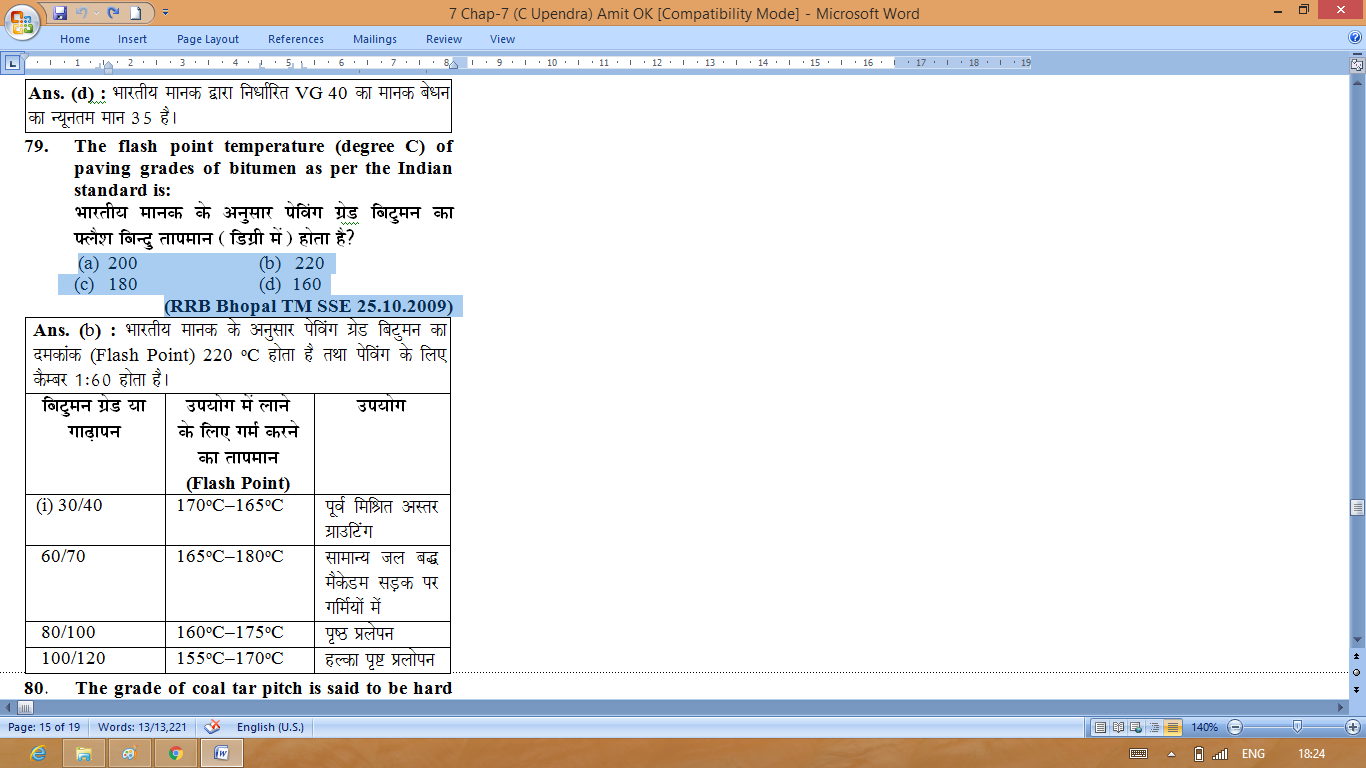Expand Customize Quick Access Toolbar dropdown
This screenshot has width=1366, height=768.
tap(166, 13)
